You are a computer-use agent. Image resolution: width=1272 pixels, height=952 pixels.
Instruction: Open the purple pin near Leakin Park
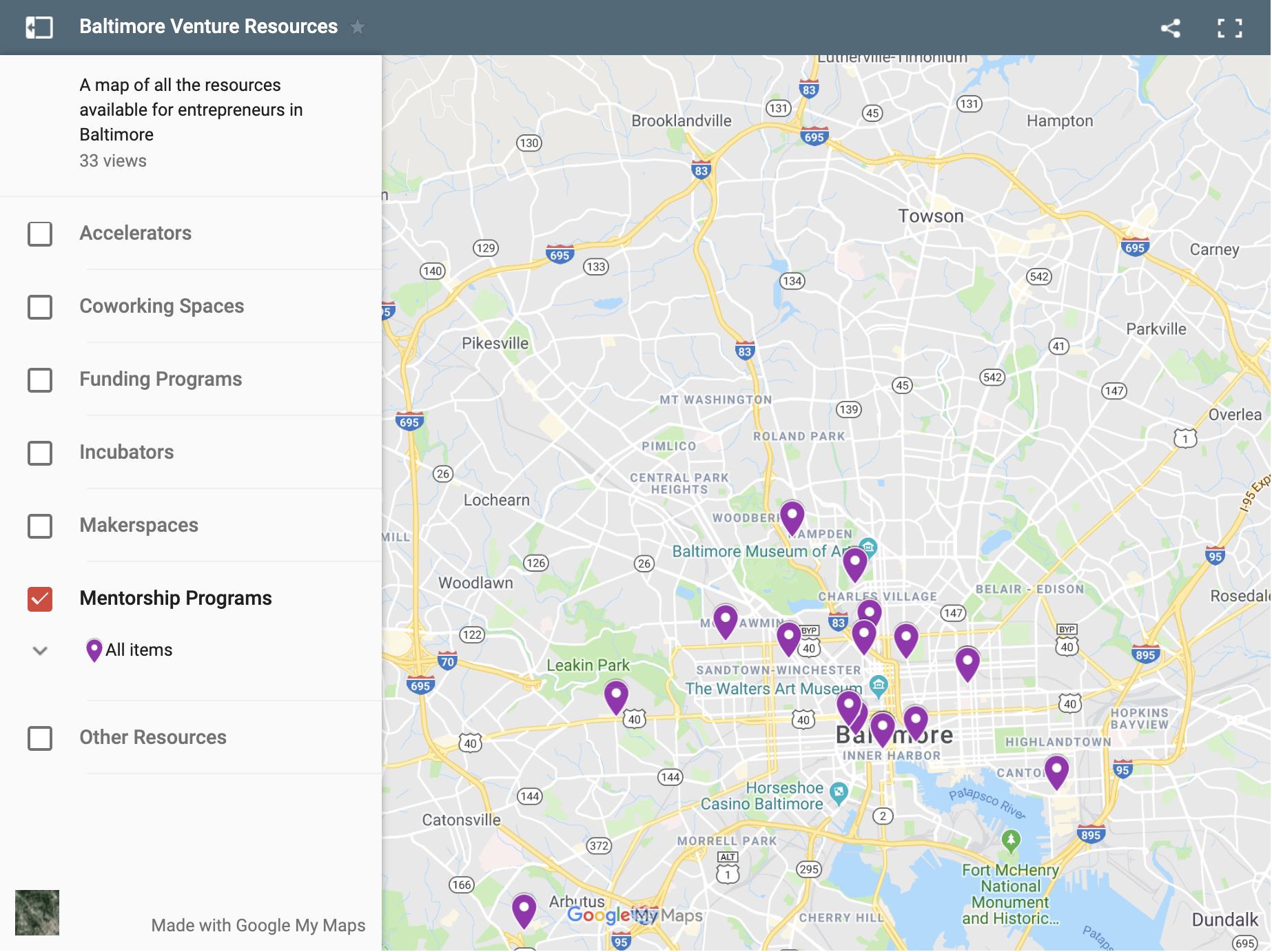(x=616, y=698)
